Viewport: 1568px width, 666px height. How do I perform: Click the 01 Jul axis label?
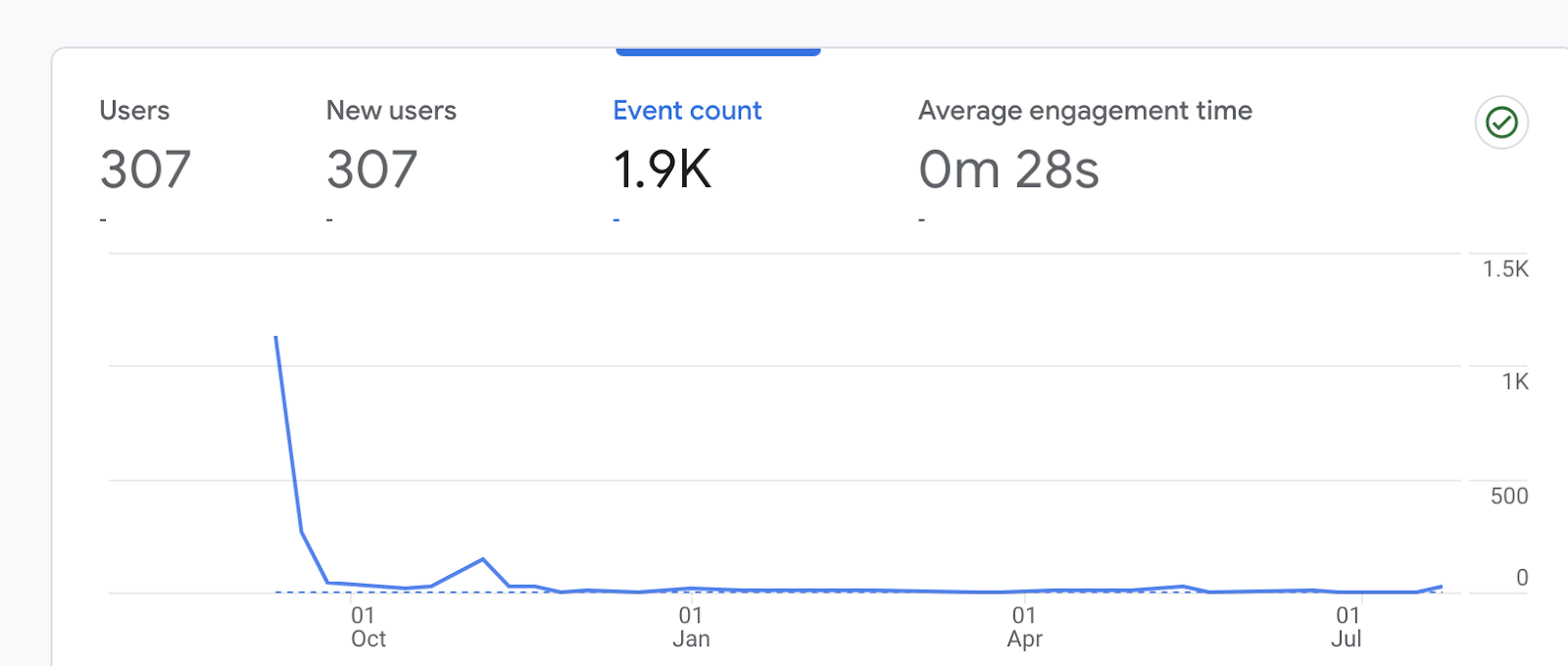click(1347, 627)
